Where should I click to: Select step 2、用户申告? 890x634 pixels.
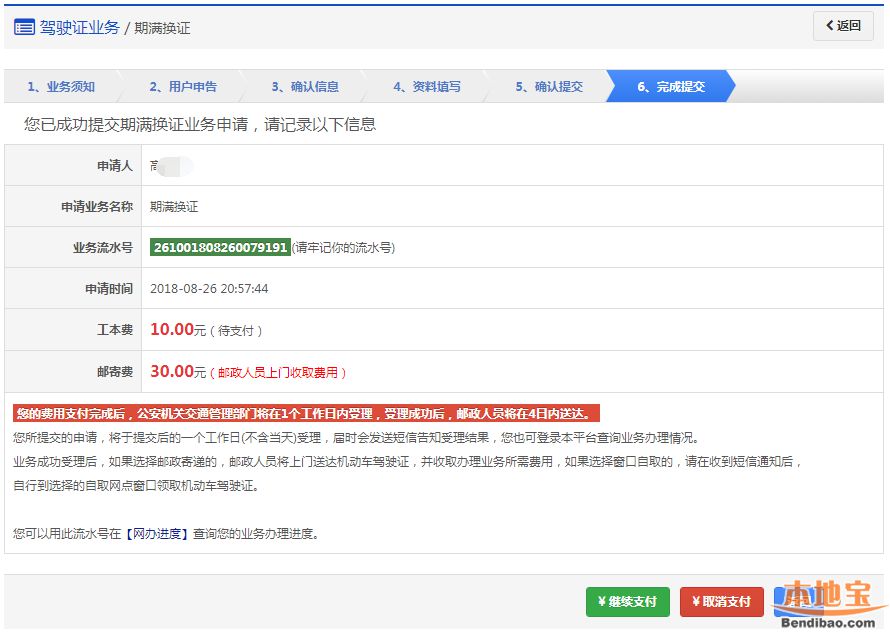183,87
